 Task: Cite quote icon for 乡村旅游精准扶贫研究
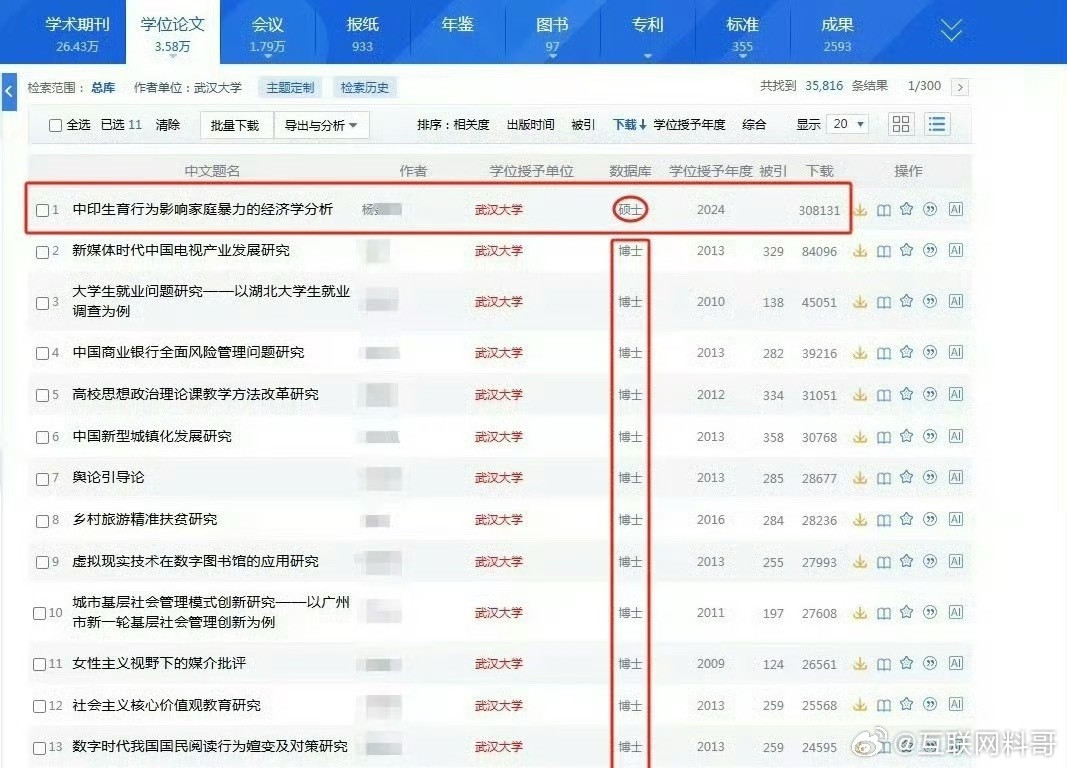point(930,520)
